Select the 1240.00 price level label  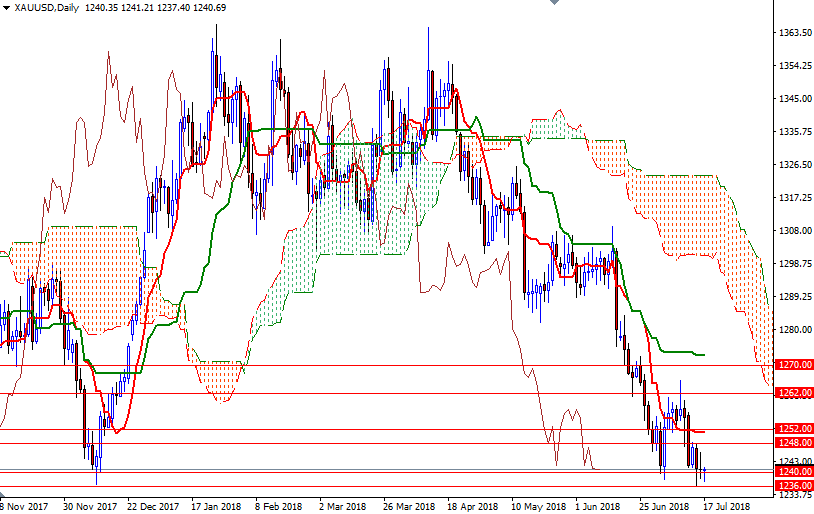coord(794,471)
